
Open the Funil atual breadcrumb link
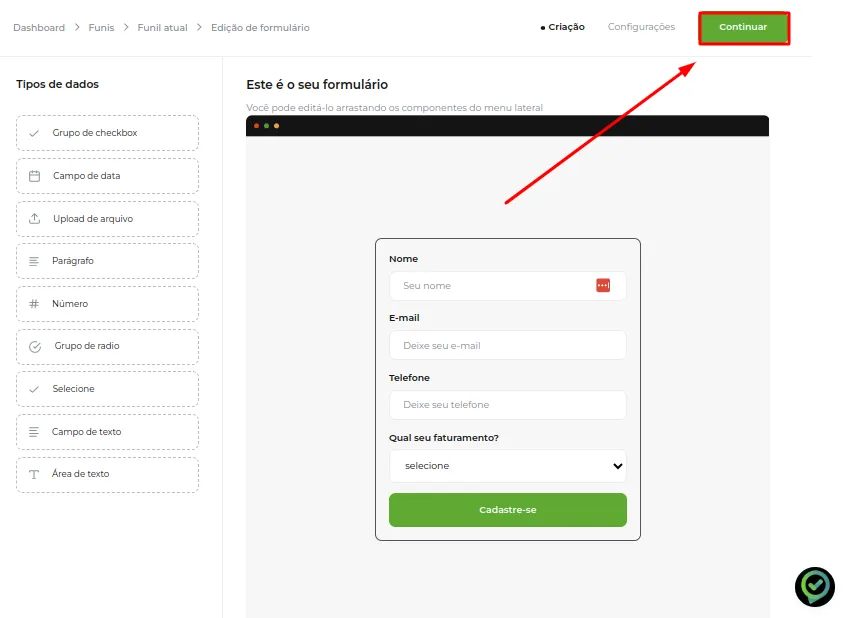coord(163,27)
